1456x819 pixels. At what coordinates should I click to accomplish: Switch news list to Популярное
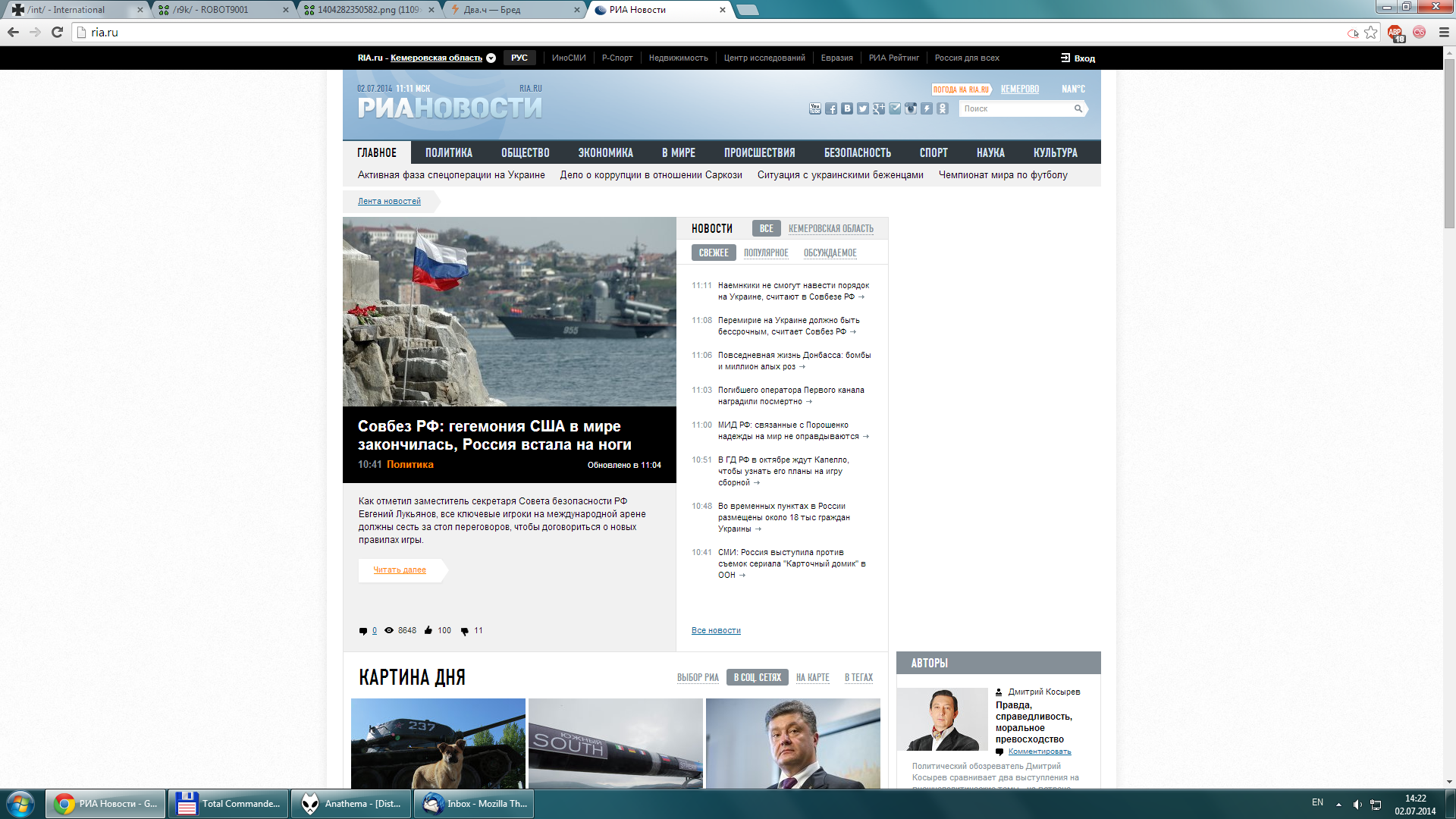766,253
